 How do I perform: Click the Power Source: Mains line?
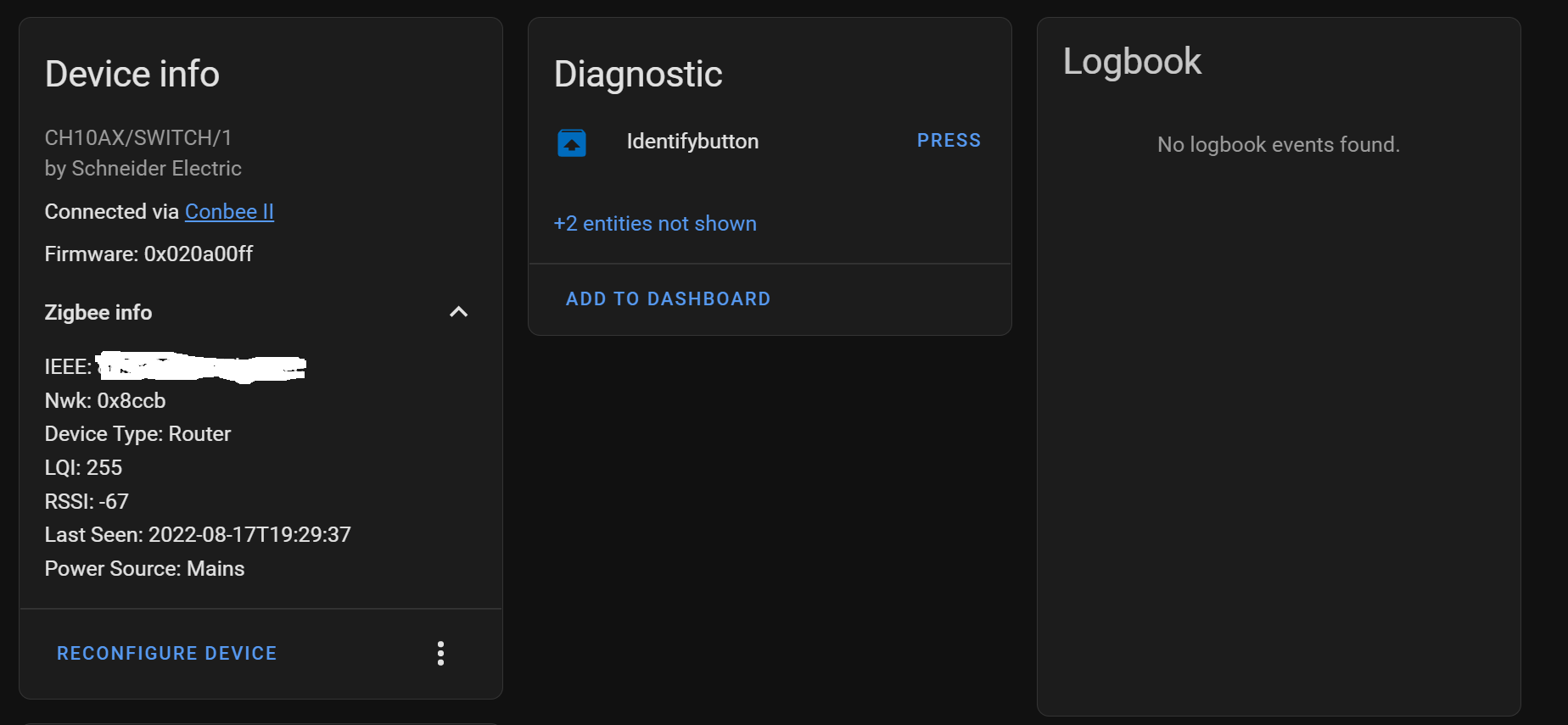tap(144, 568)
